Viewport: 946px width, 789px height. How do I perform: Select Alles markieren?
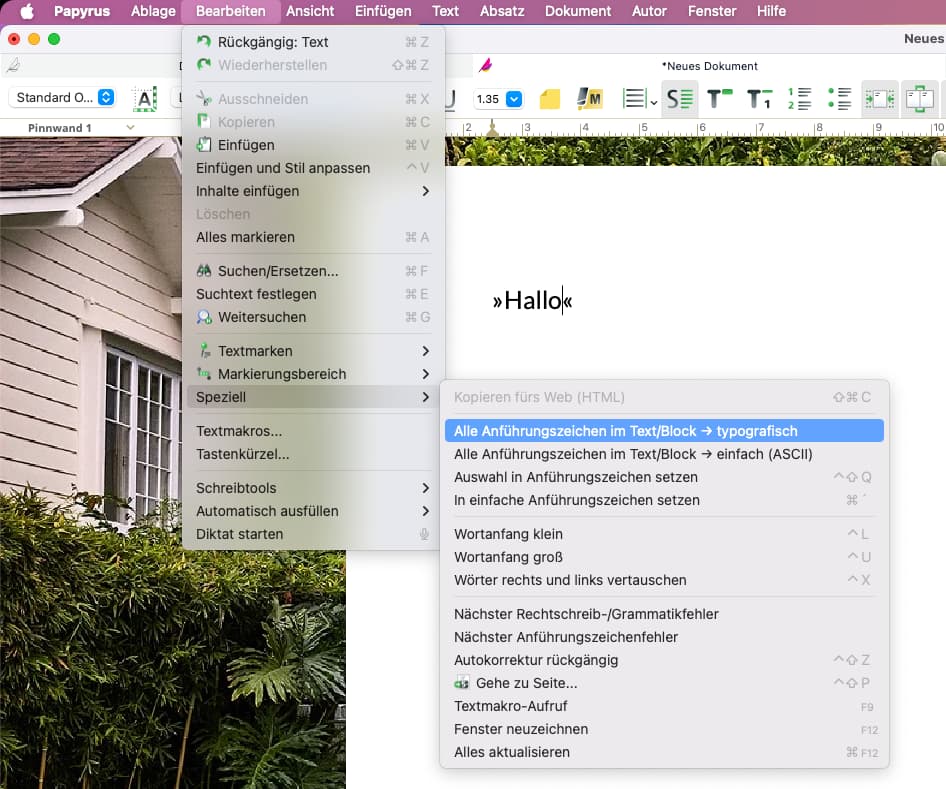click(313, 238)
